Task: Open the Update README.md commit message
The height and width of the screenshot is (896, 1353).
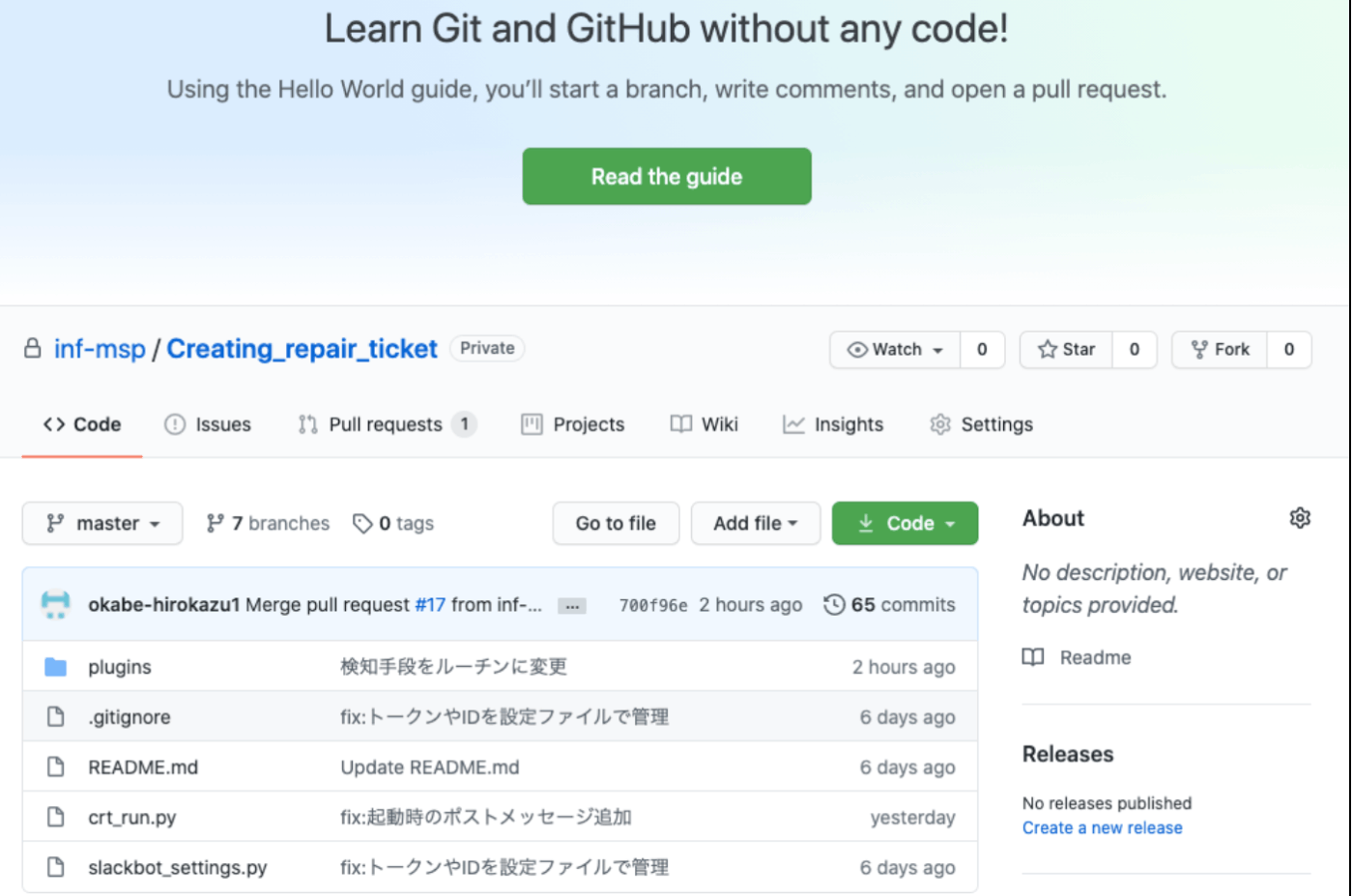Action: (430, 767)
